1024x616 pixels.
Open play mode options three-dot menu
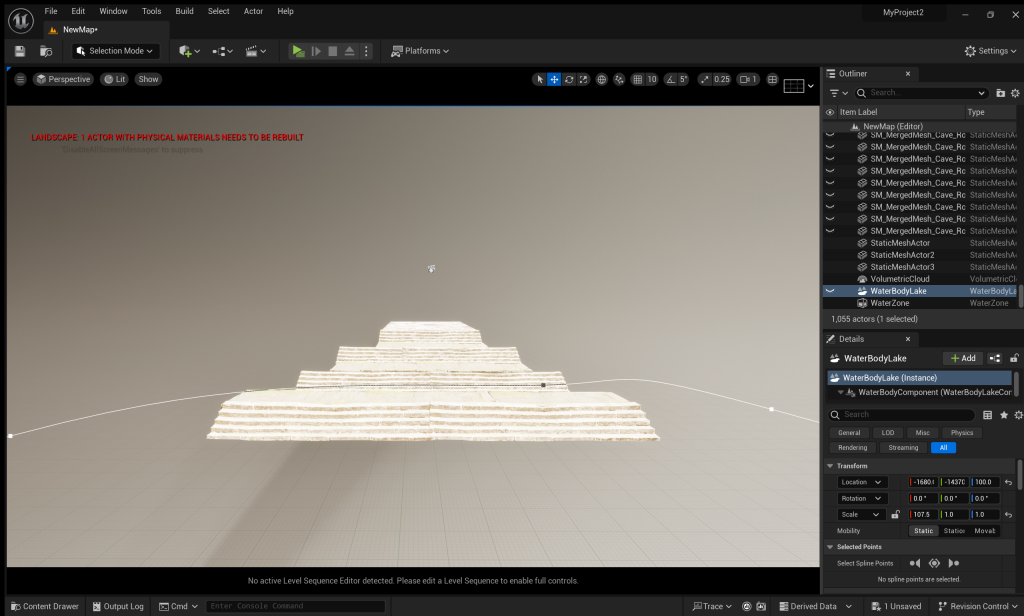tap(366, 51)
